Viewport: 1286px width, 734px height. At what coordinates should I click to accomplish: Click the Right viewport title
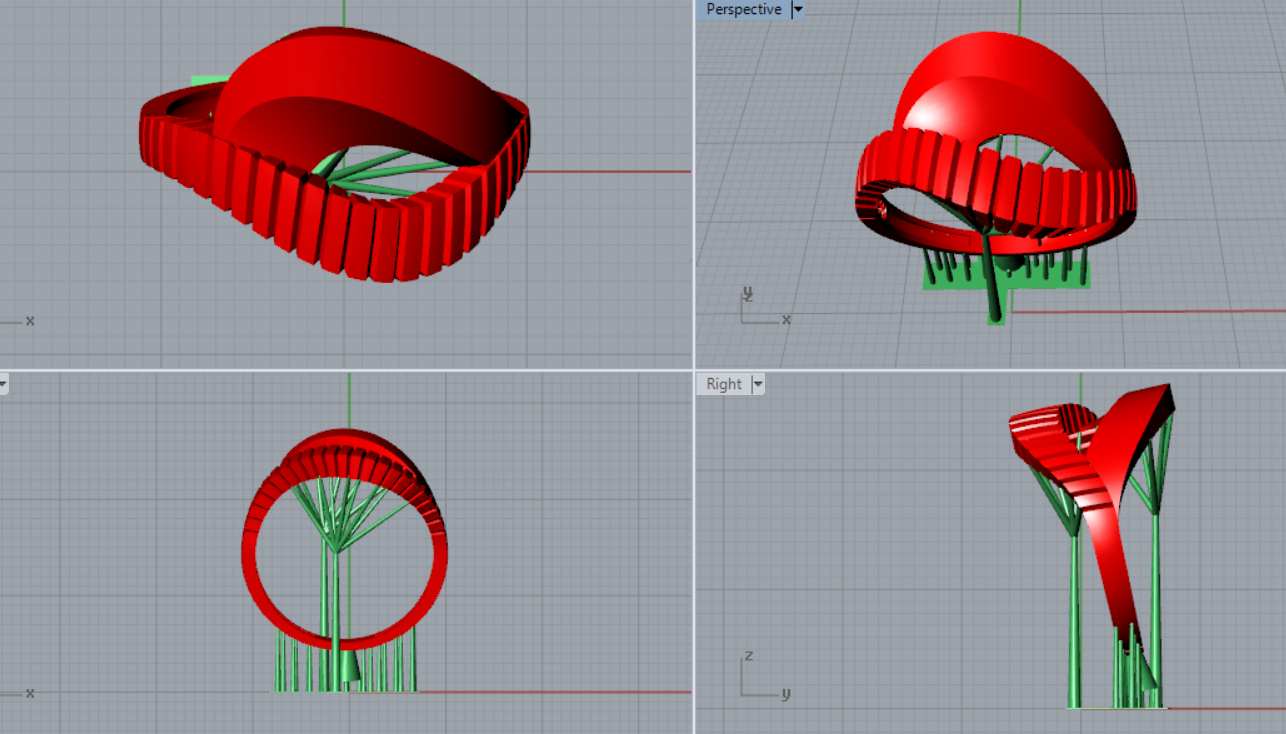tap(723, 384)
